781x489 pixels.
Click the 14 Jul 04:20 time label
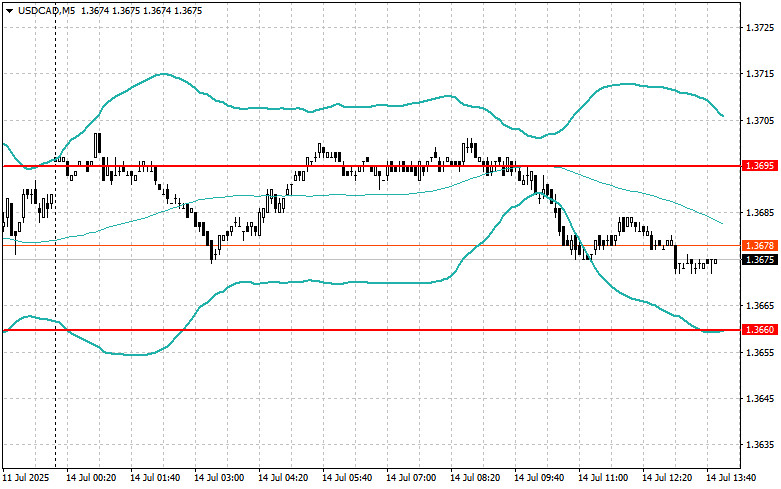tap(283, 478)
